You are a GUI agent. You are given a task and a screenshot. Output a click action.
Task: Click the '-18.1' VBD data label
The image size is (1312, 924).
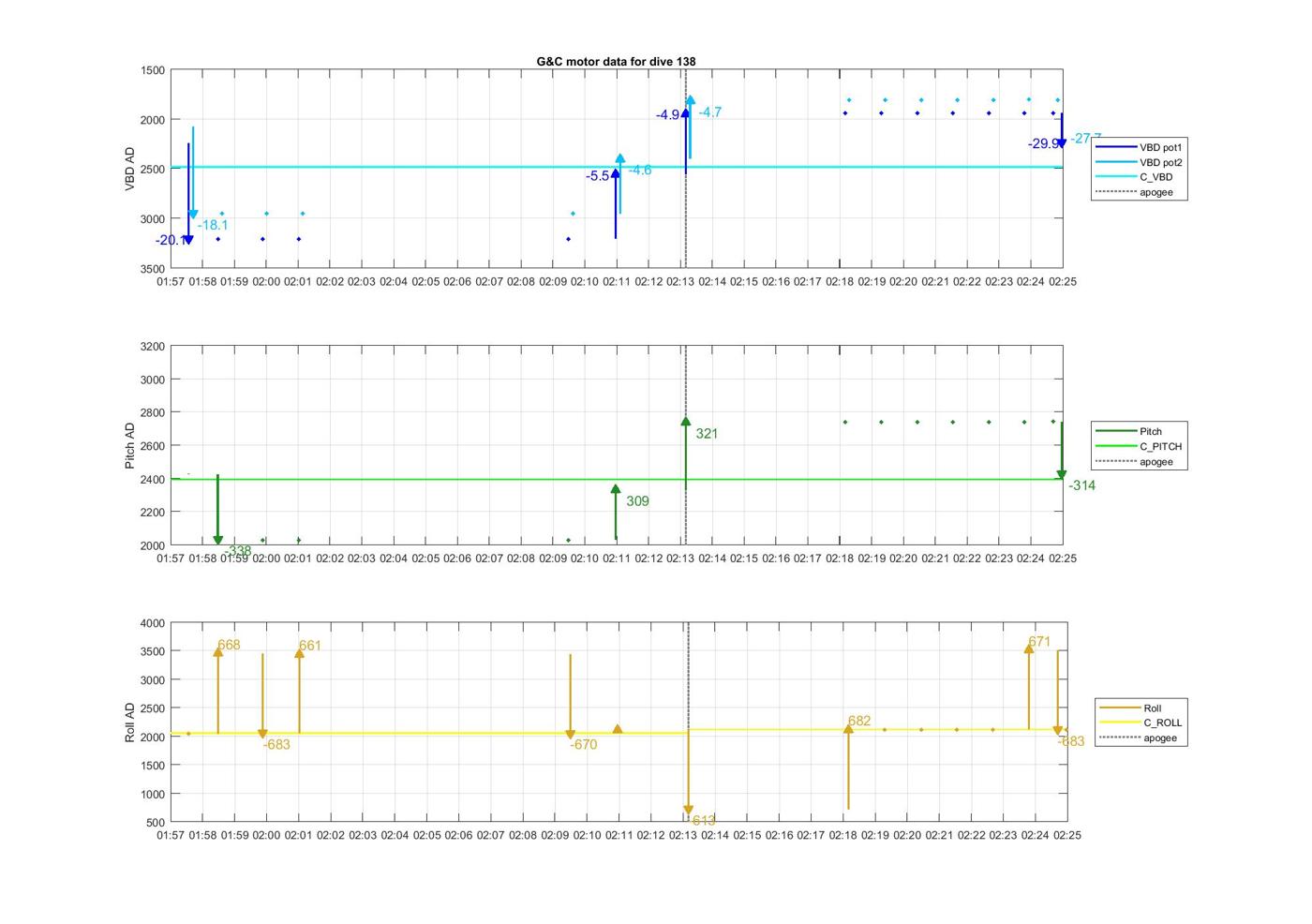coord(213,225)
